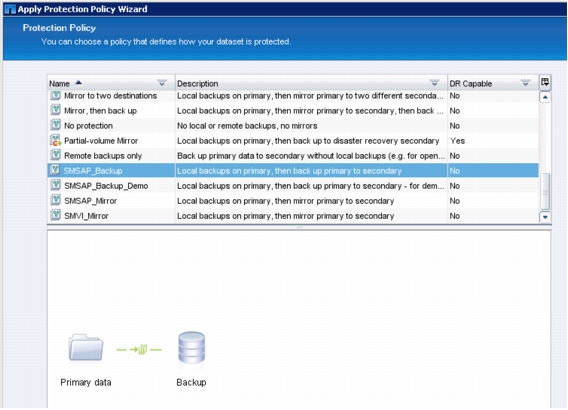Click the Remote backups only icon

coord(55,155)
